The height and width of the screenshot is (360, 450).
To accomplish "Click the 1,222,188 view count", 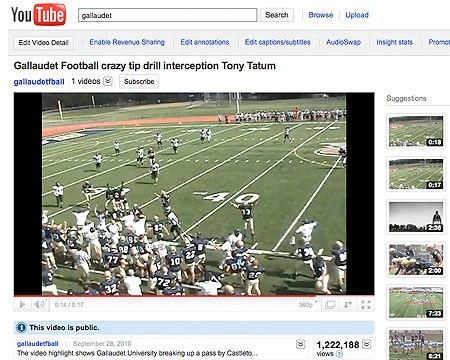I will [338, 345].
